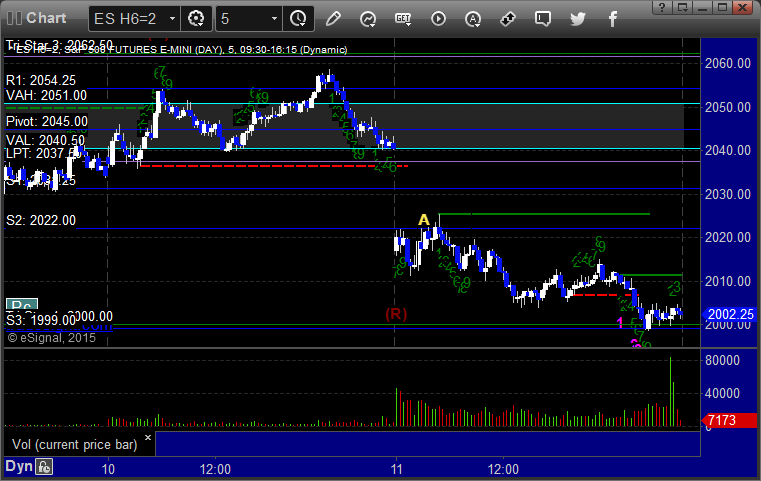This screenshot has height=481, width=761.
Task: Click the Chart title grip handle
Action: point(15,18)
